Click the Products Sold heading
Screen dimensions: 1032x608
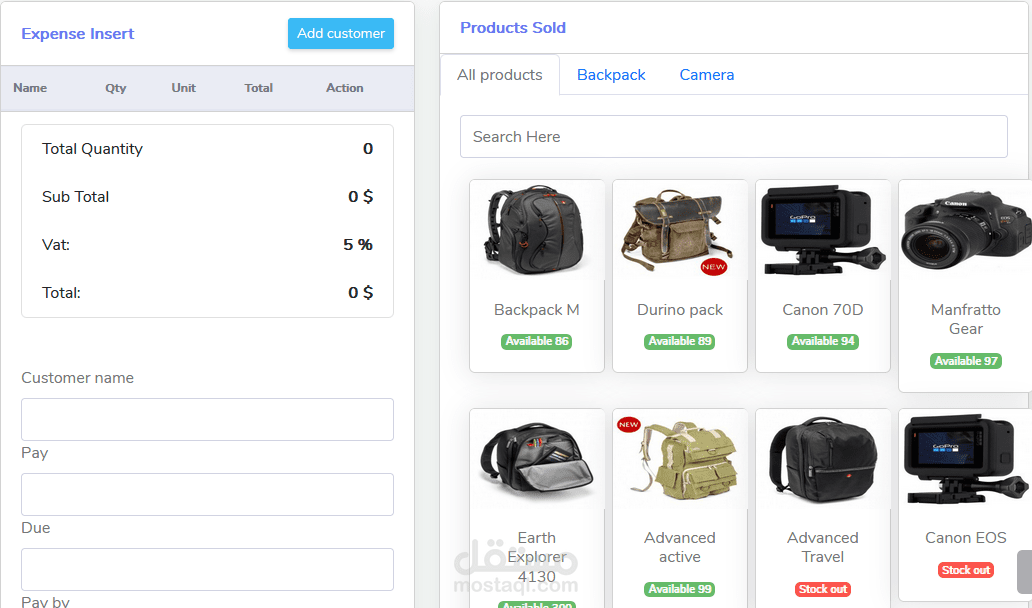pos(513,28)
